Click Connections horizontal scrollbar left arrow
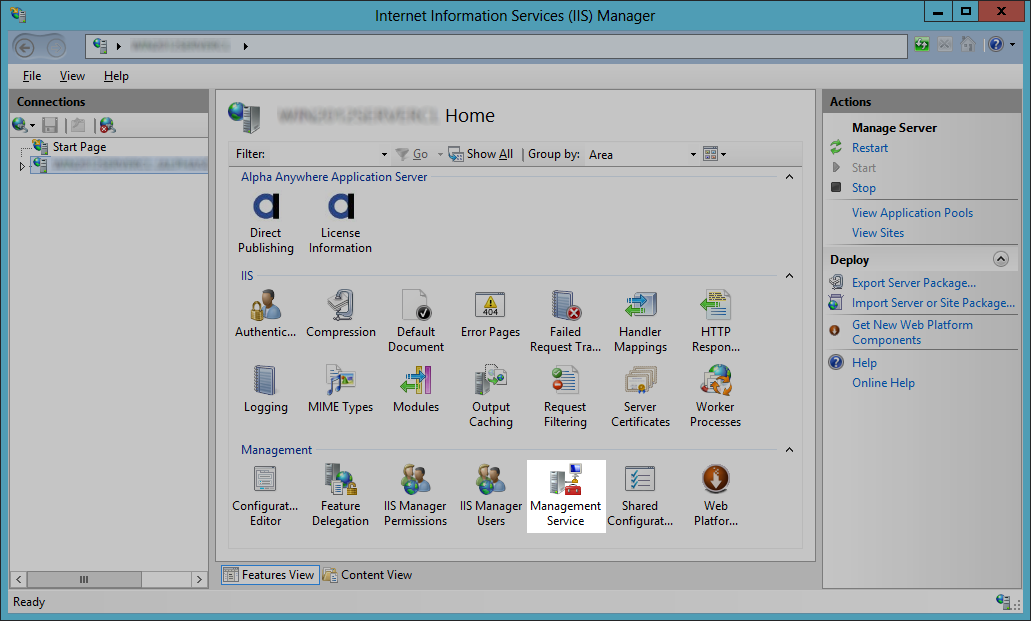 point(18,580)
